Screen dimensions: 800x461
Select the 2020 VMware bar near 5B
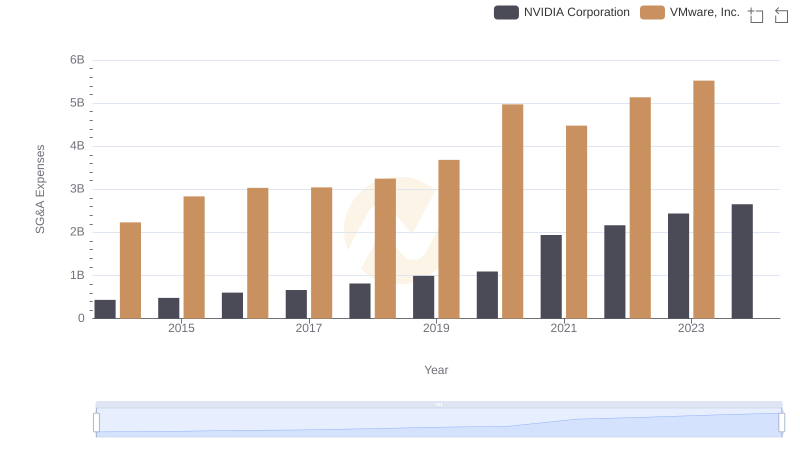pyautogui.click(x=513, y=212)
